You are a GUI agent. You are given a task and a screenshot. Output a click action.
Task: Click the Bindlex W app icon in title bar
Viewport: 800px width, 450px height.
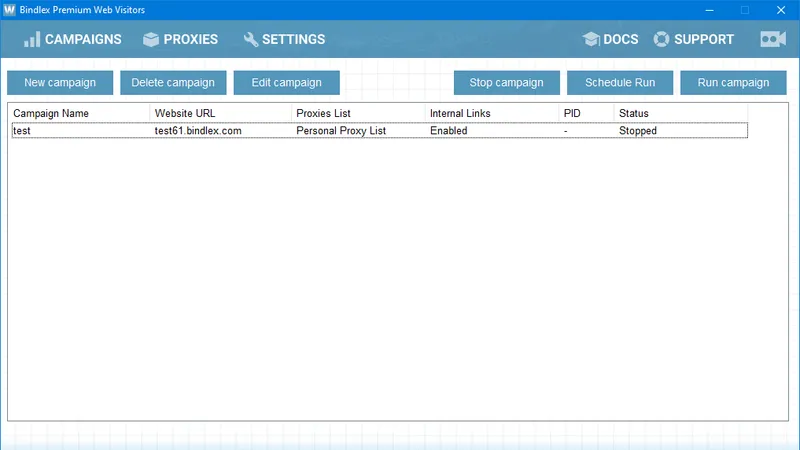coord(9,10)
